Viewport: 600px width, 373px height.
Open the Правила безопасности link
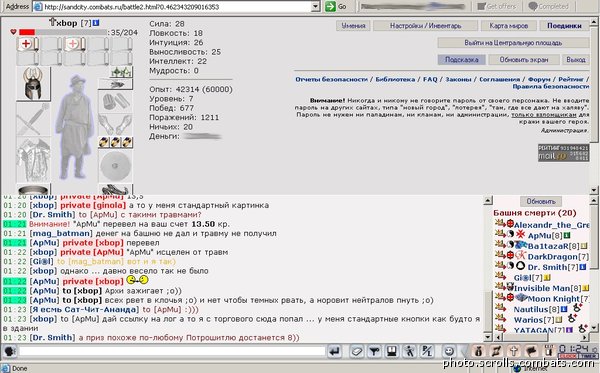tap(551, 86)
